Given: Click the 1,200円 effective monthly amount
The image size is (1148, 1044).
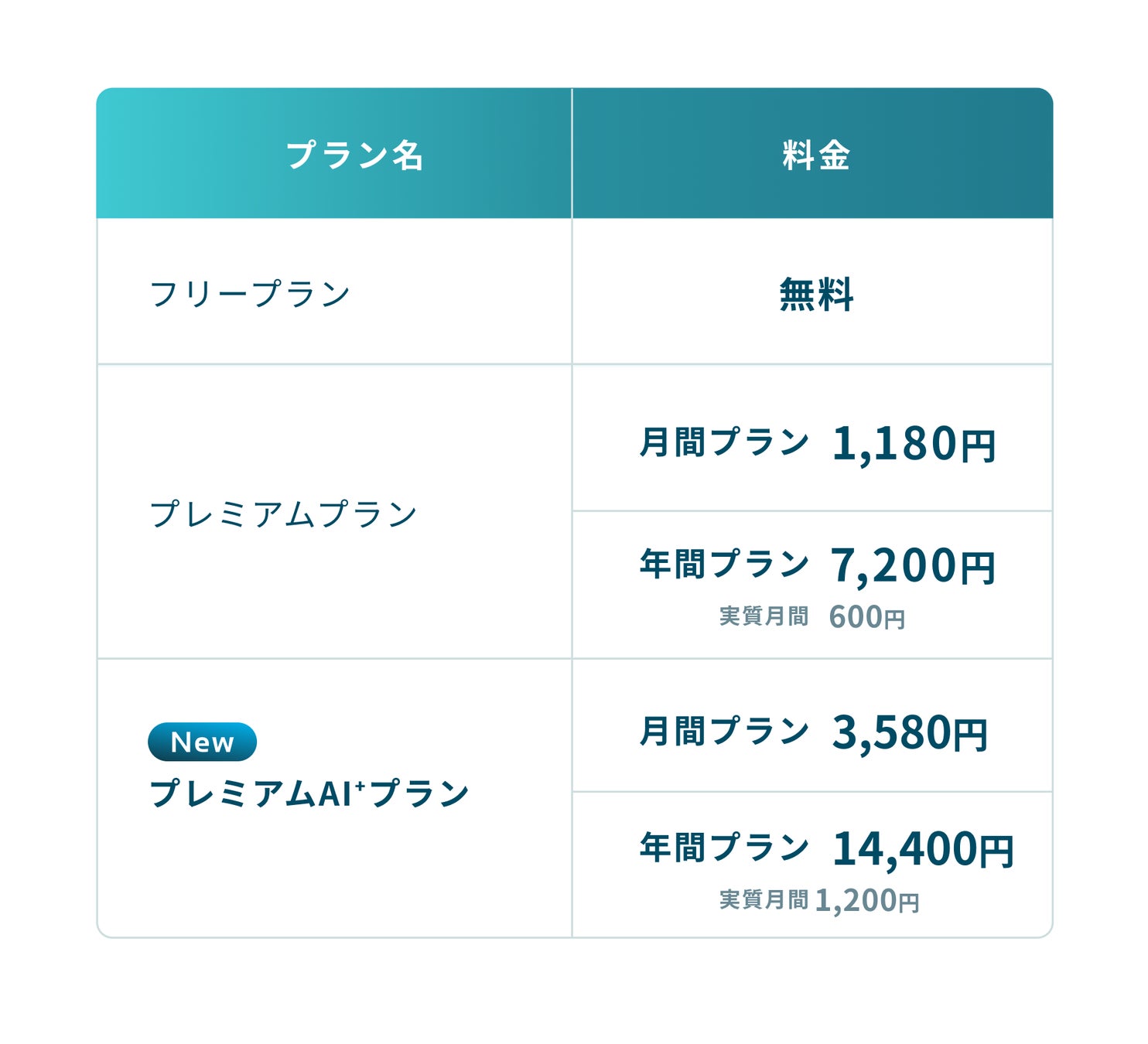Looking at the screenshot, I should (867, 900).
